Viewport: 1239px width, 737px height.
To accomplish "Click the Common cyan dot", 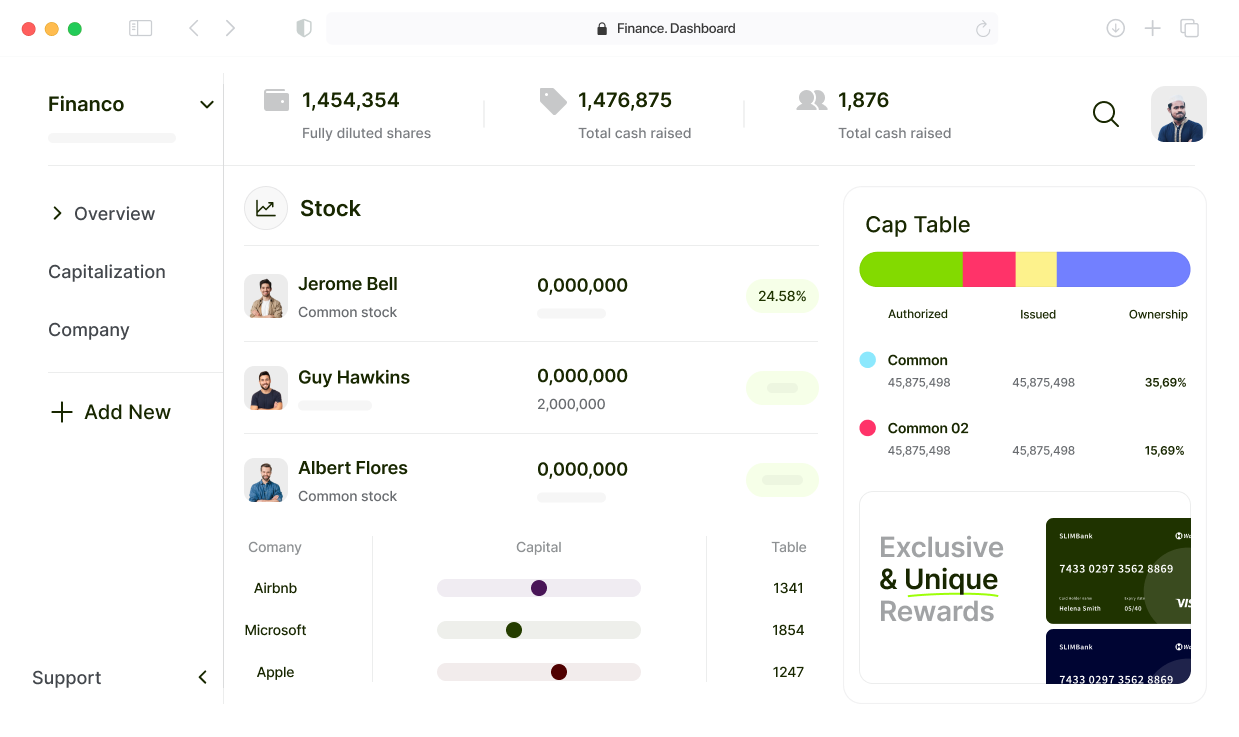I will point(868,360).
